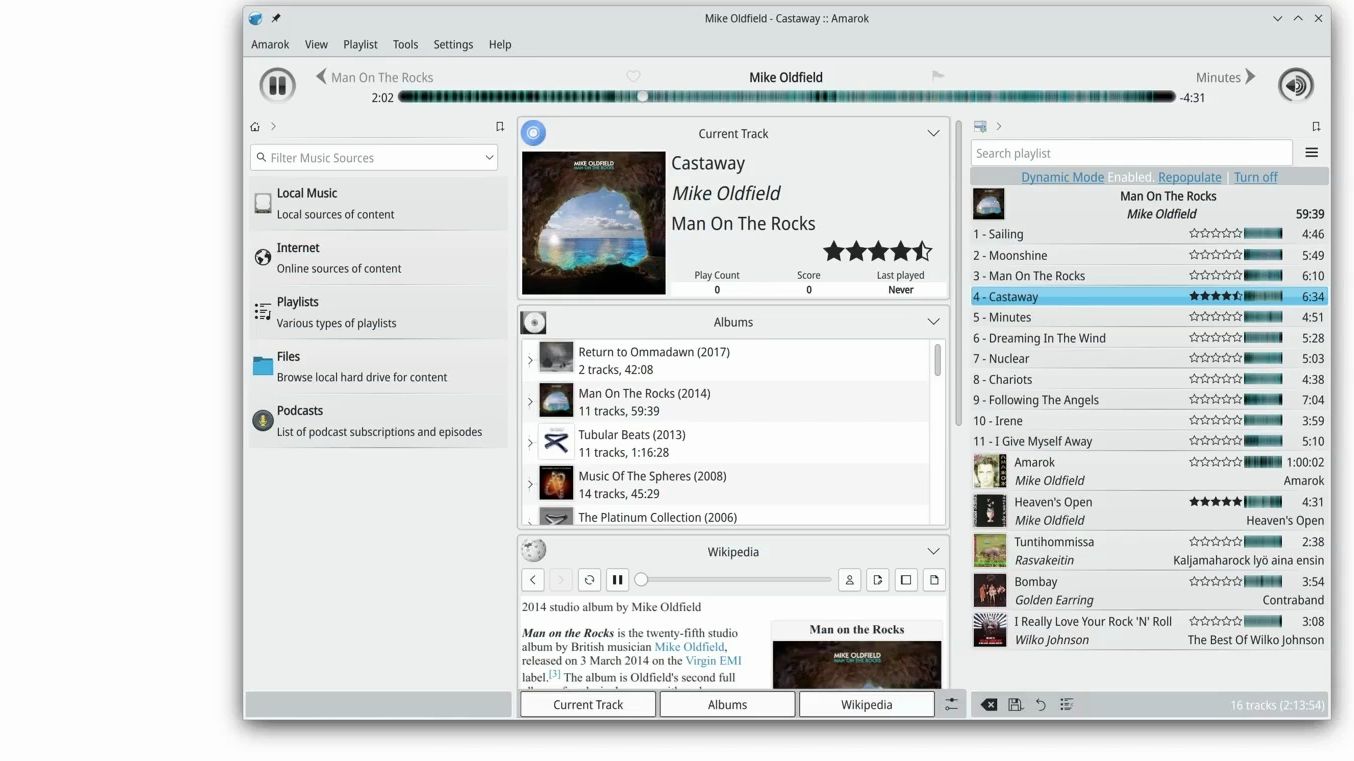Image resolution: width=1354 pixels, height=761 pixels.
Task: Collapse the Wikipedia applet
Action: click(933, 551)
